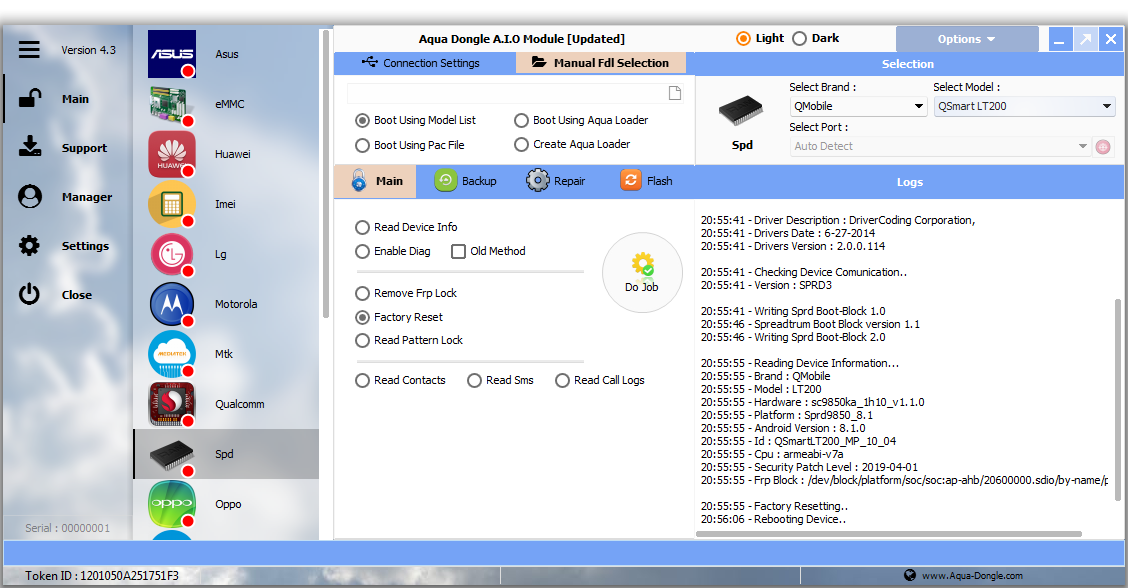Open the Select Brand dropdown showing QMobile
1128x588 pixels.
click(858, 107)
